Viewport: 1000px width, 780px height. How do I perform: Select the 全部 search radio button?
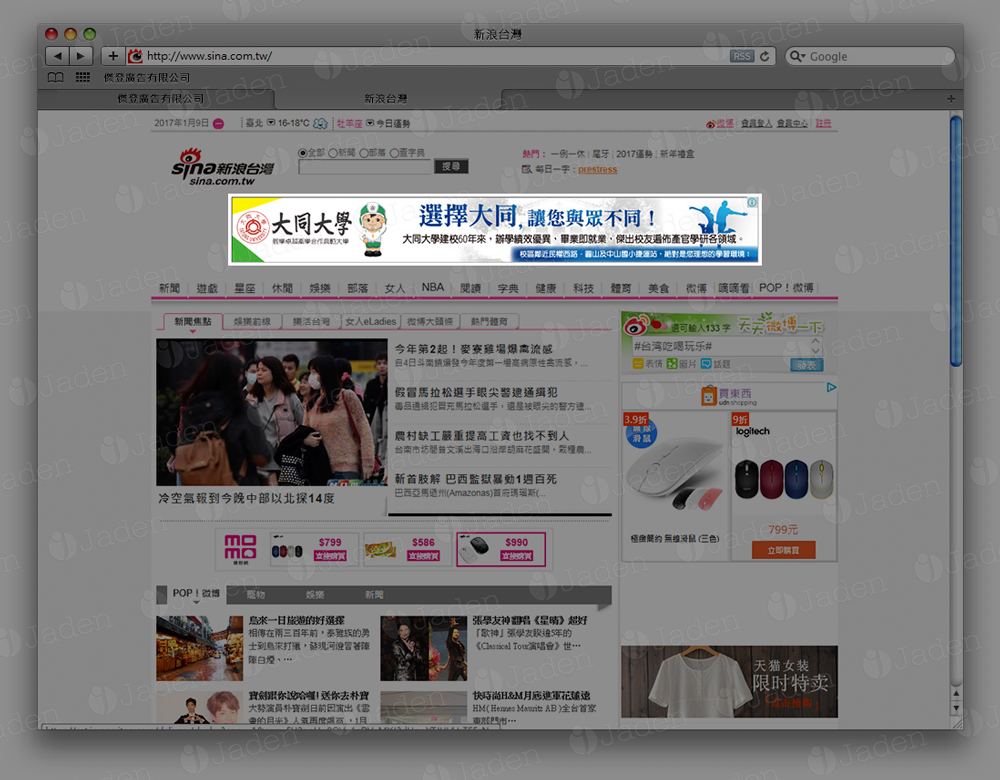click(302, 153)
